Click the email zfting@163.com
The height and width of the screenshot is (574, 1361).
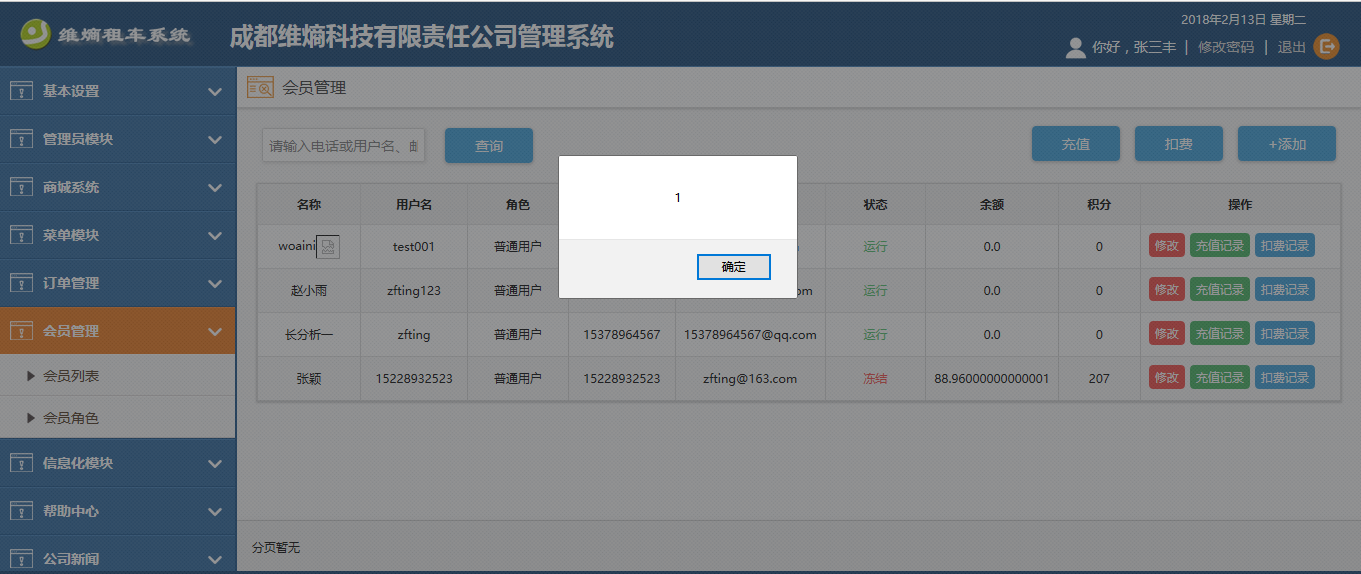(x=750, y=379)
